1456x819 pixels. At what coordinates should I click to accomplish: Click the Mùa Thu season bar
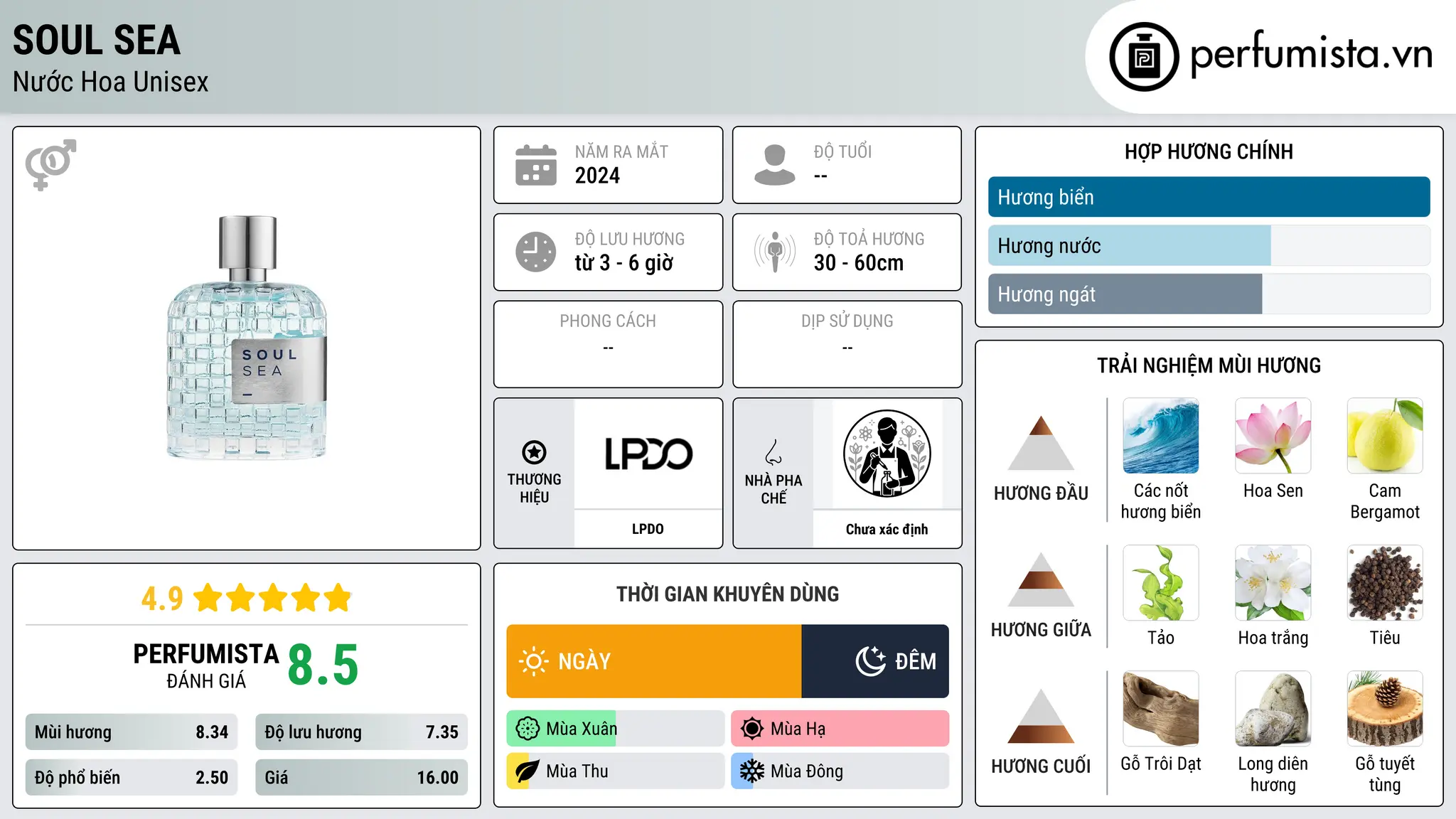616,771
